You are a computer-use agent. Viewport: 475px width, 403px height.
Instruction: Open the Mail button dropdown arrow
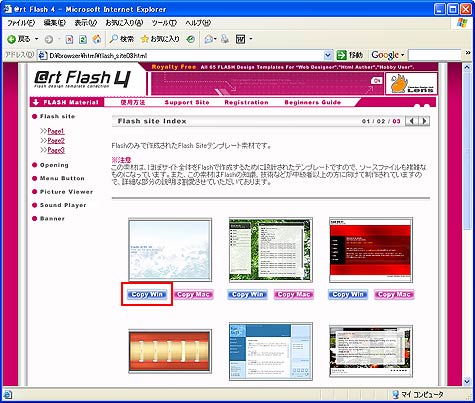pos(215,40)
